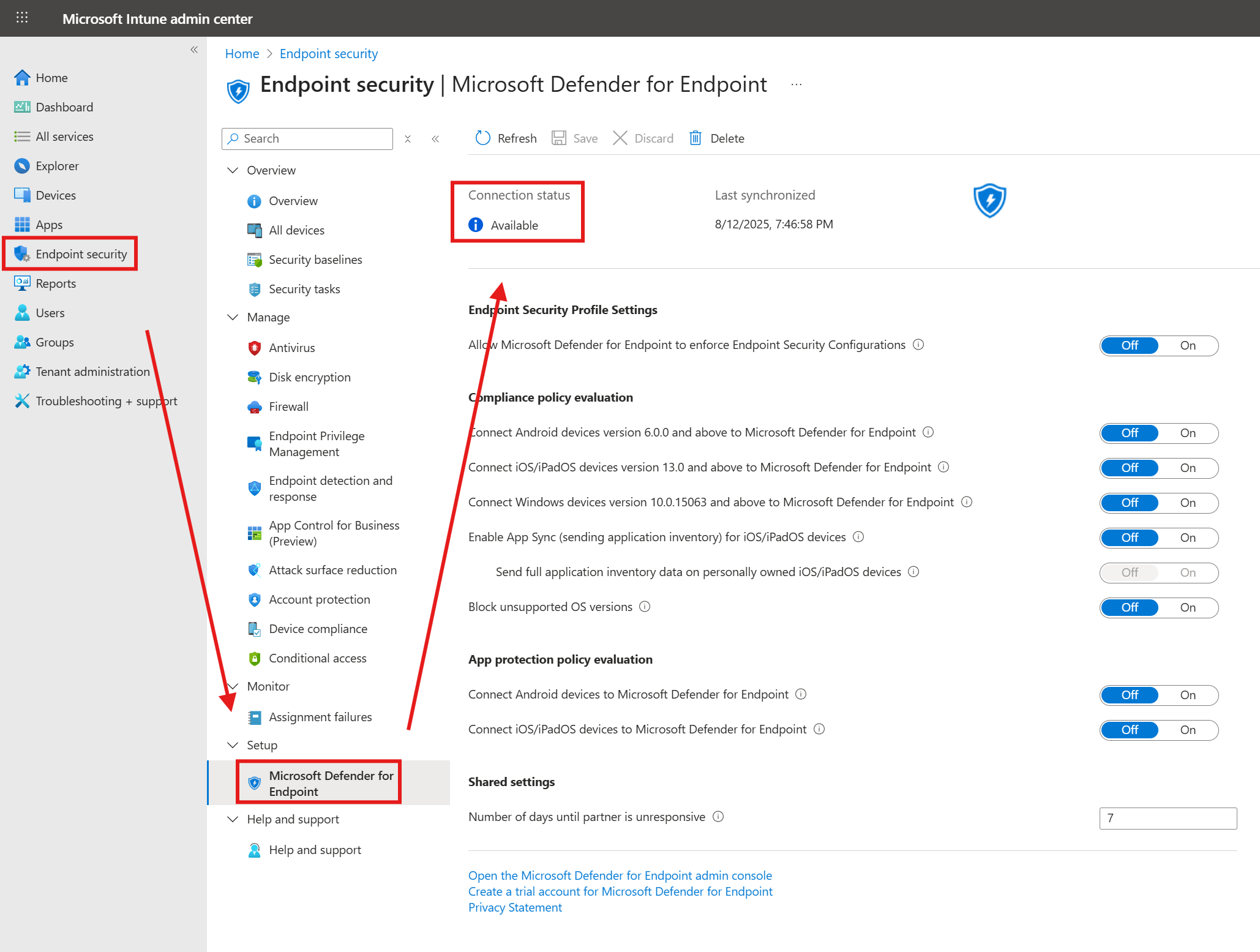The image size is (1260, 952).
Task: Click the Discard toolbar button
Action: pyautogui.click(x=643, y=138)
